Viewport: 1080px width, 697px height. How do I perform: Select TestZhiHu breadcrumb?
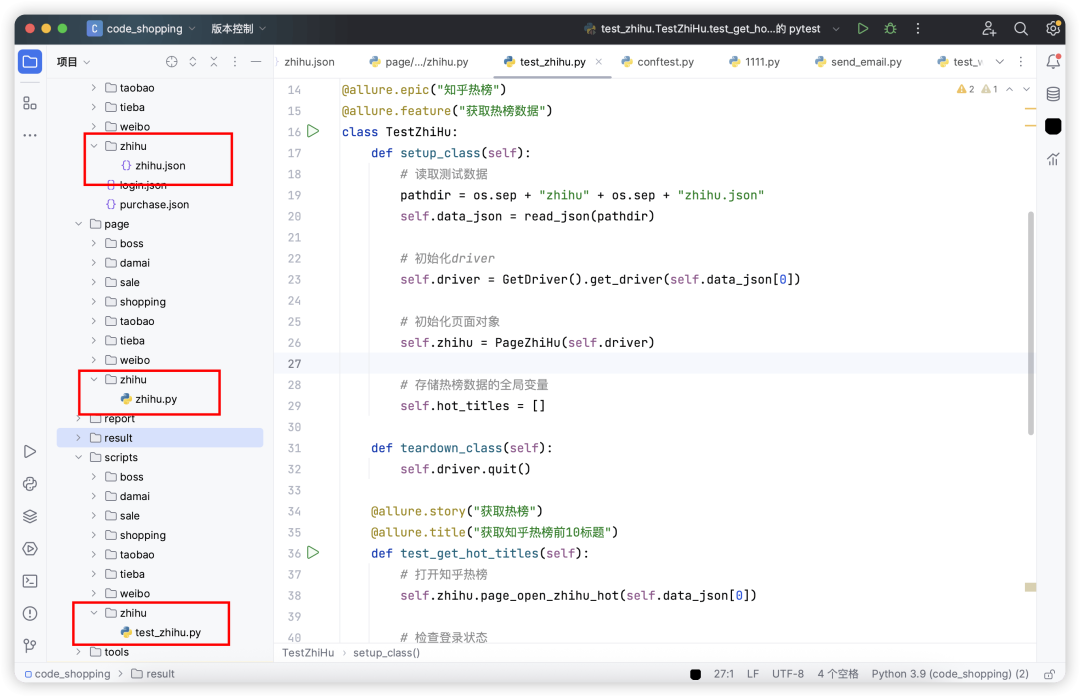(x=308, y=653)
